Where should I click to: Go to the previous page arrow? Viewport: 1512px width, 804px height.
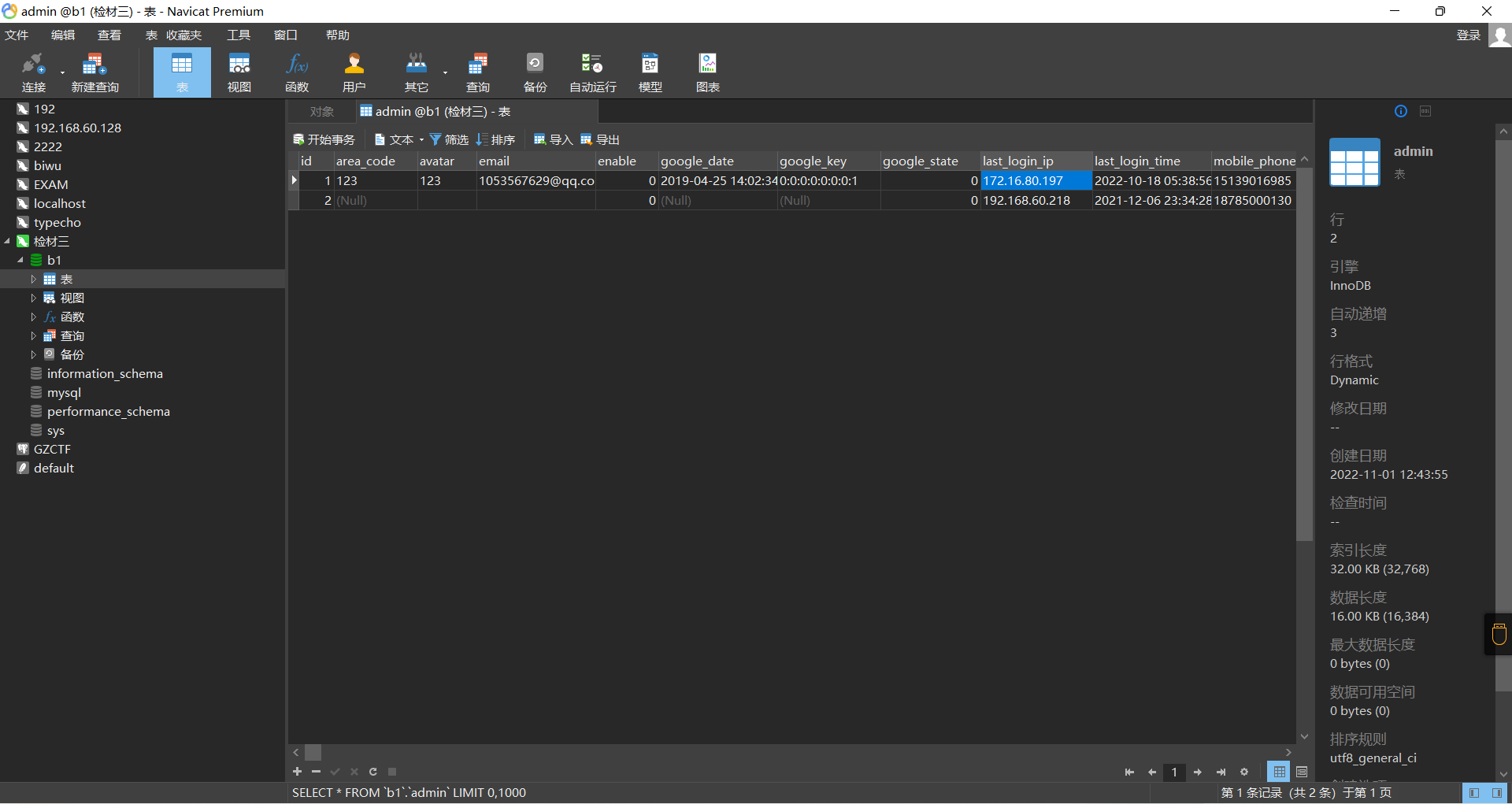pyautogui.click(x=1152, y=773)
